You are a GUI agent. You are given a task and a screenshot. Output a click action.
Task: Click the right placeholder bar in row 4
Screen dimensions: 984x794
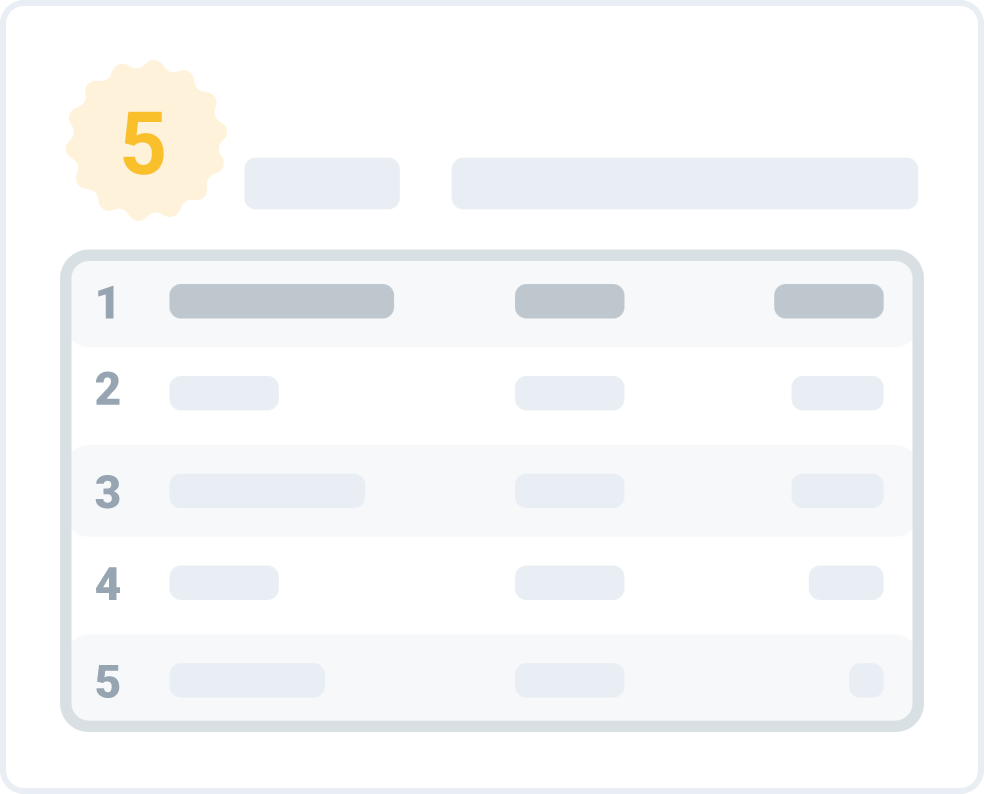pos(846,583)
